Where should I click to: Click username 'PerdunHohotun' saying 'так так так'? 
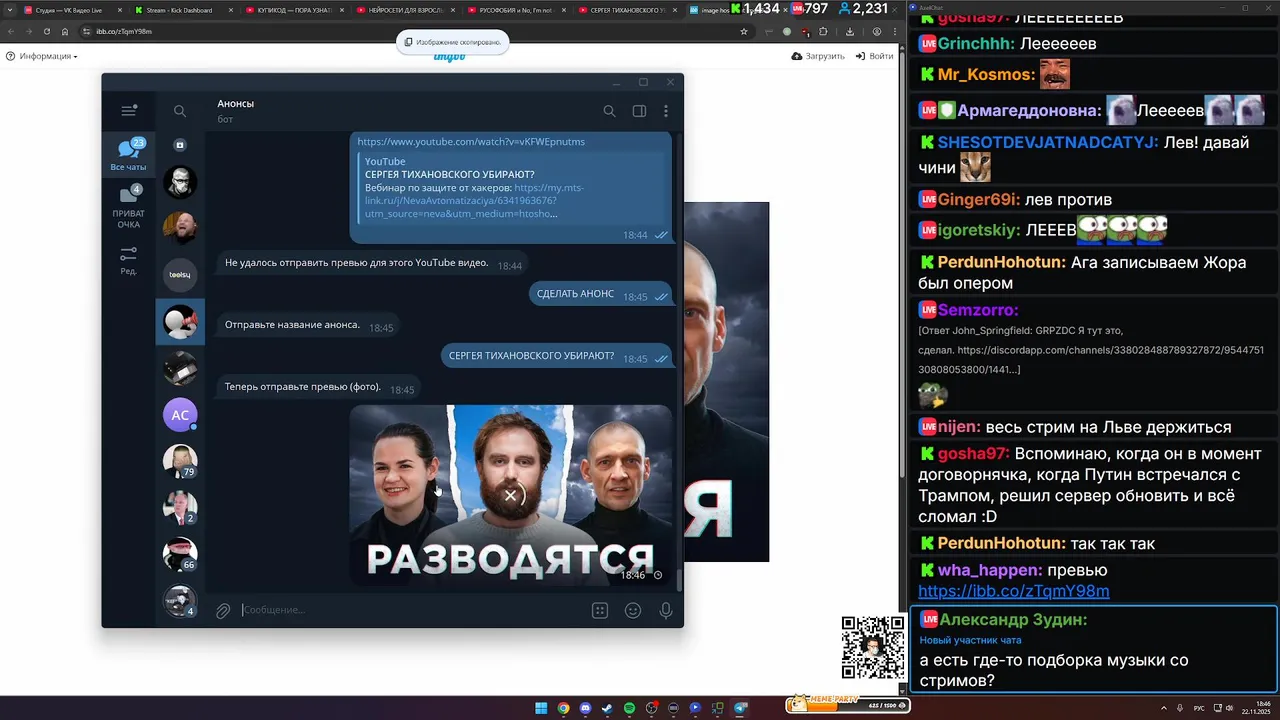click(x=1001, y=544)
